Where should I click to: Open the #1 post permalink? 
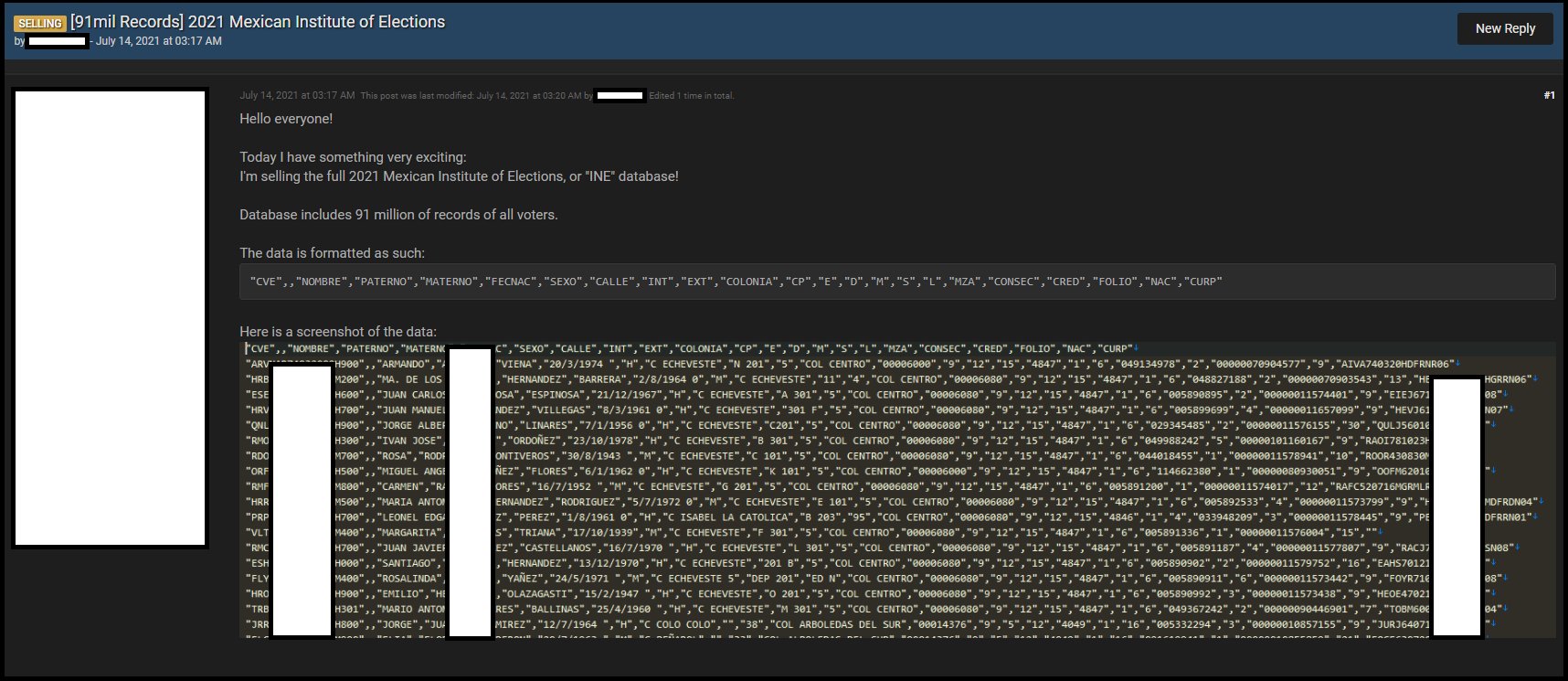[1549, 95]
